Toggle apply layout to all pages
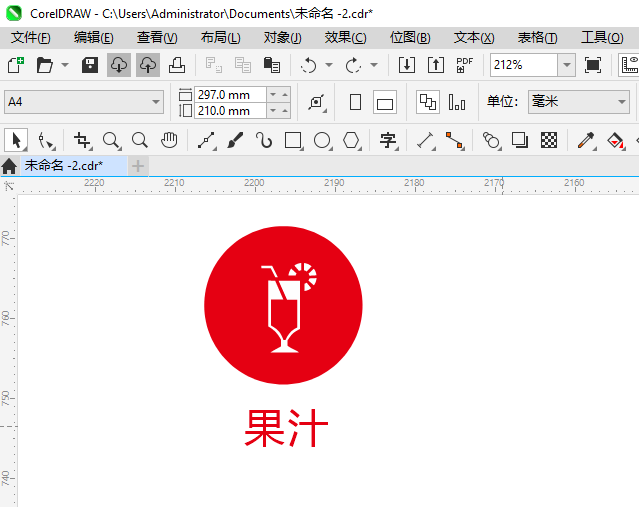This screenshot has width=639, height=507. 427,102
